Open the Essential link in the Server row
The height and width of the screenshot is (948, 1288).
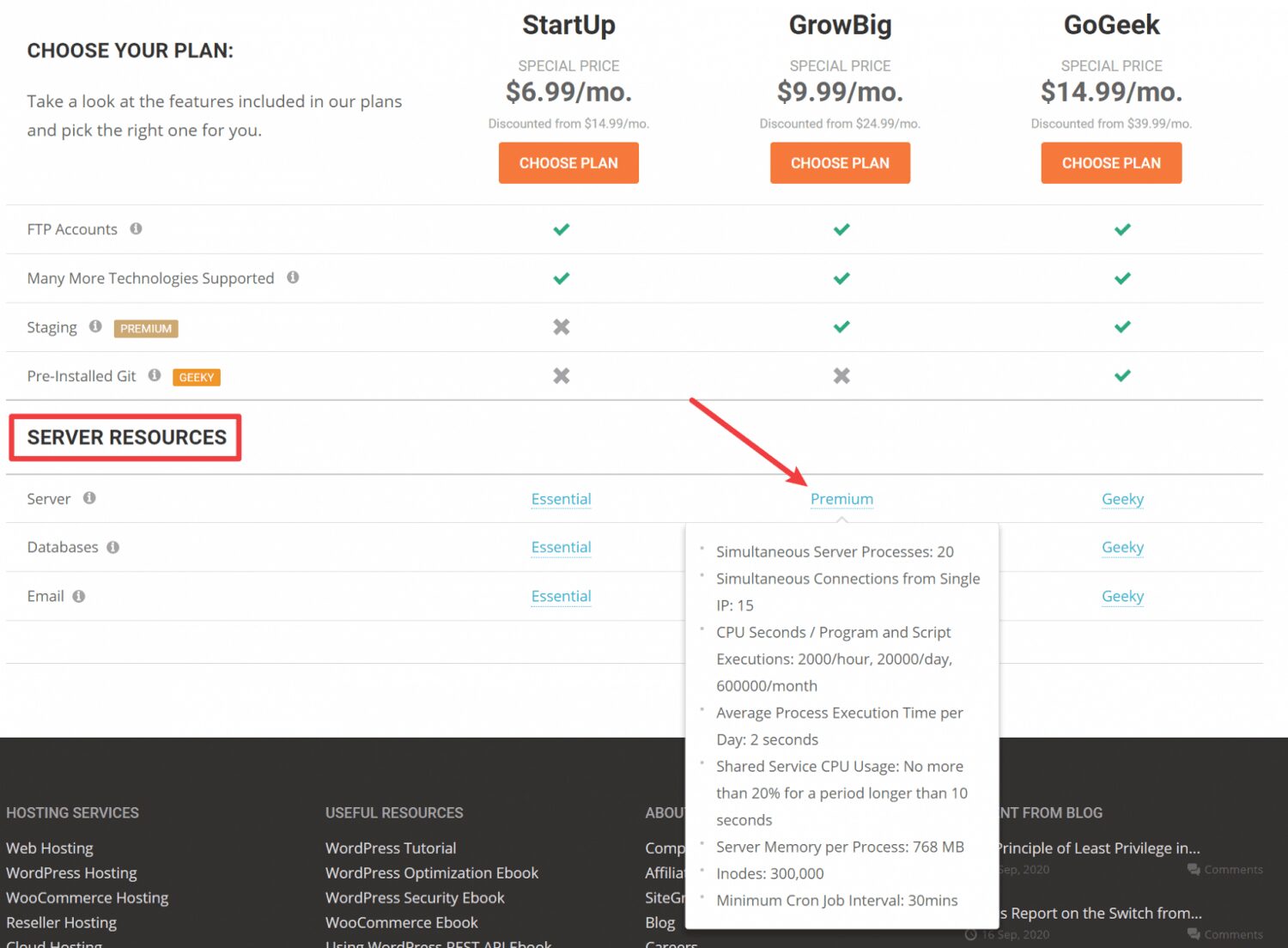coord(561,499)
